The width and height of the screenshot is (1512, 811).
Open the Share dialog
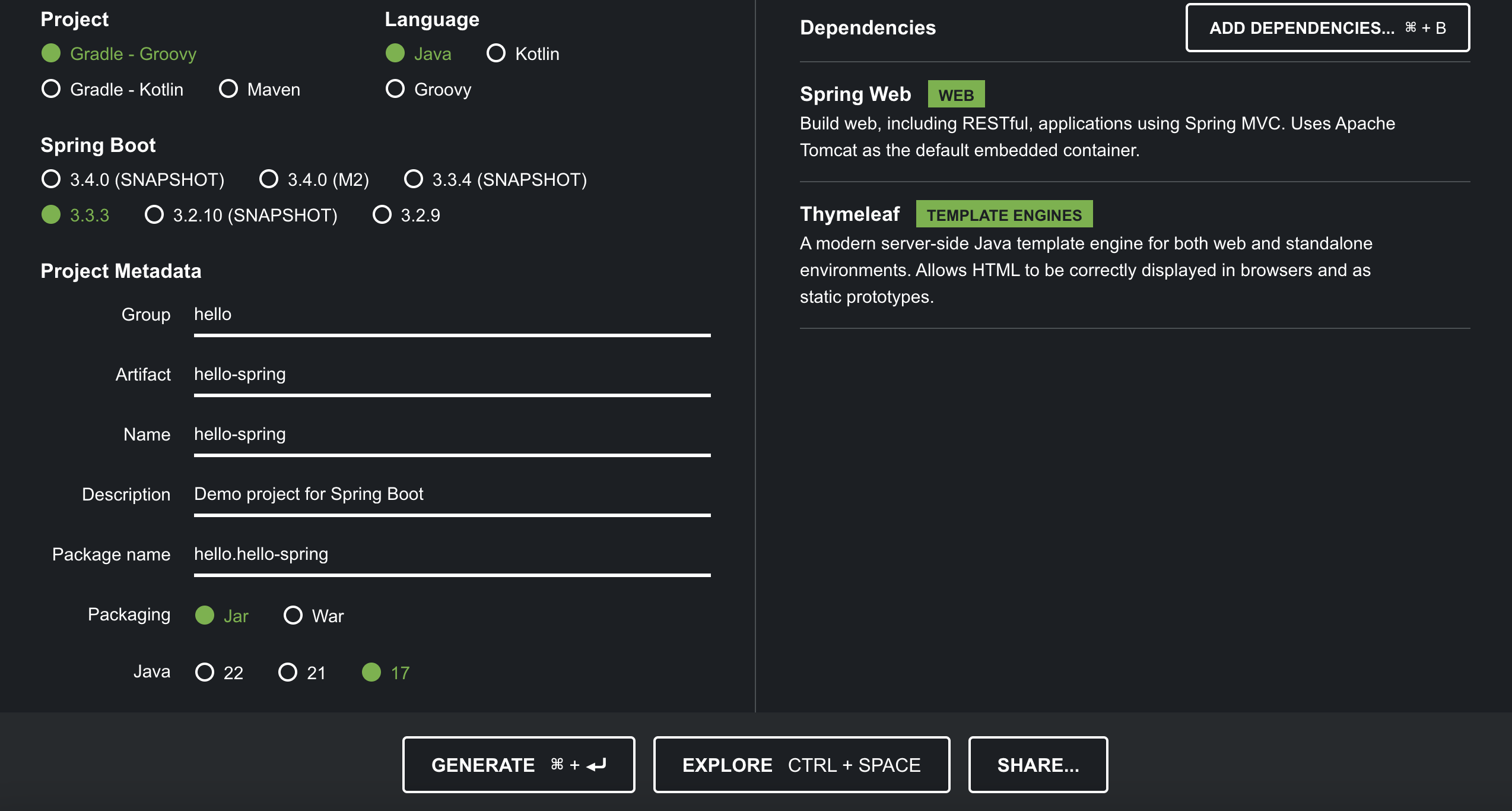coord(1037,765)
